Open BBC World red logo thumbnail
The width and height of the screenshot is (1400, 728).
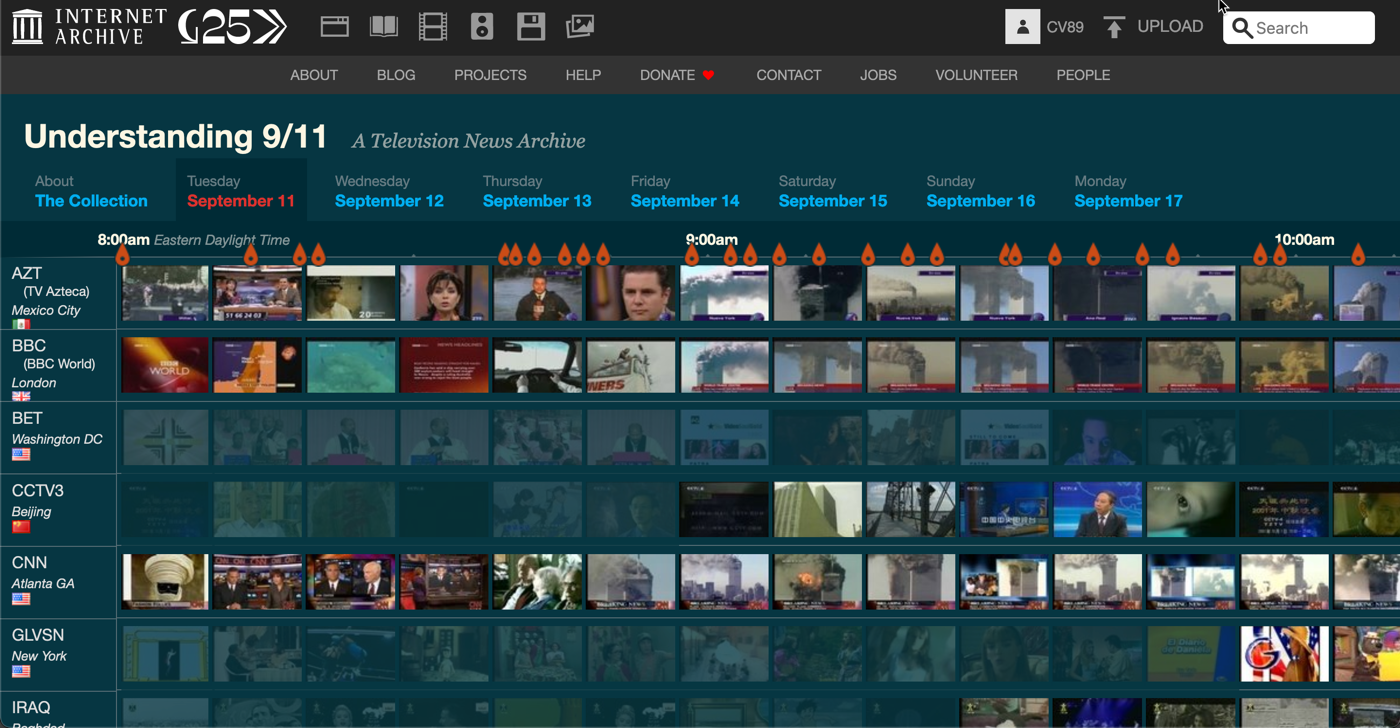coord(165,365)
